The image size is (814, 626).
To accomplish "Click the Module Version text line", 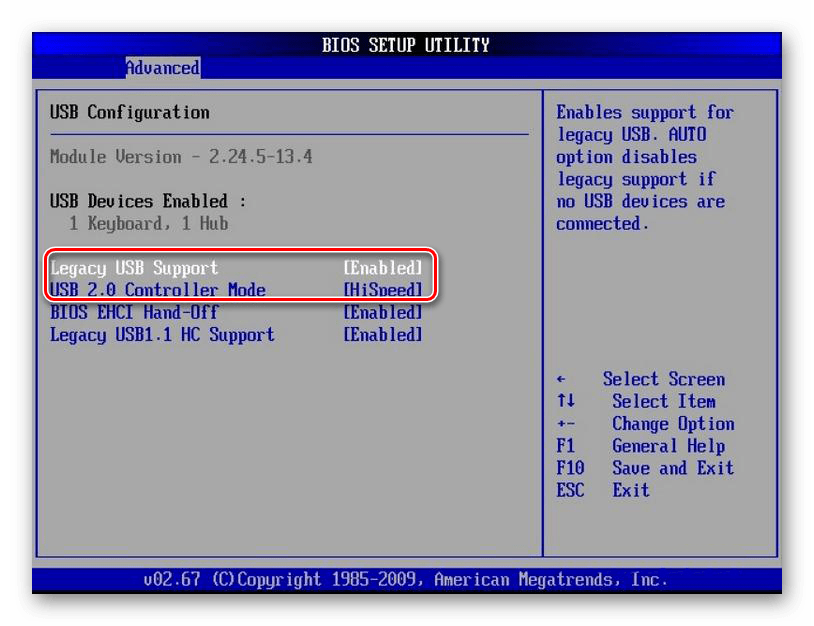I will tap(181, 157).
